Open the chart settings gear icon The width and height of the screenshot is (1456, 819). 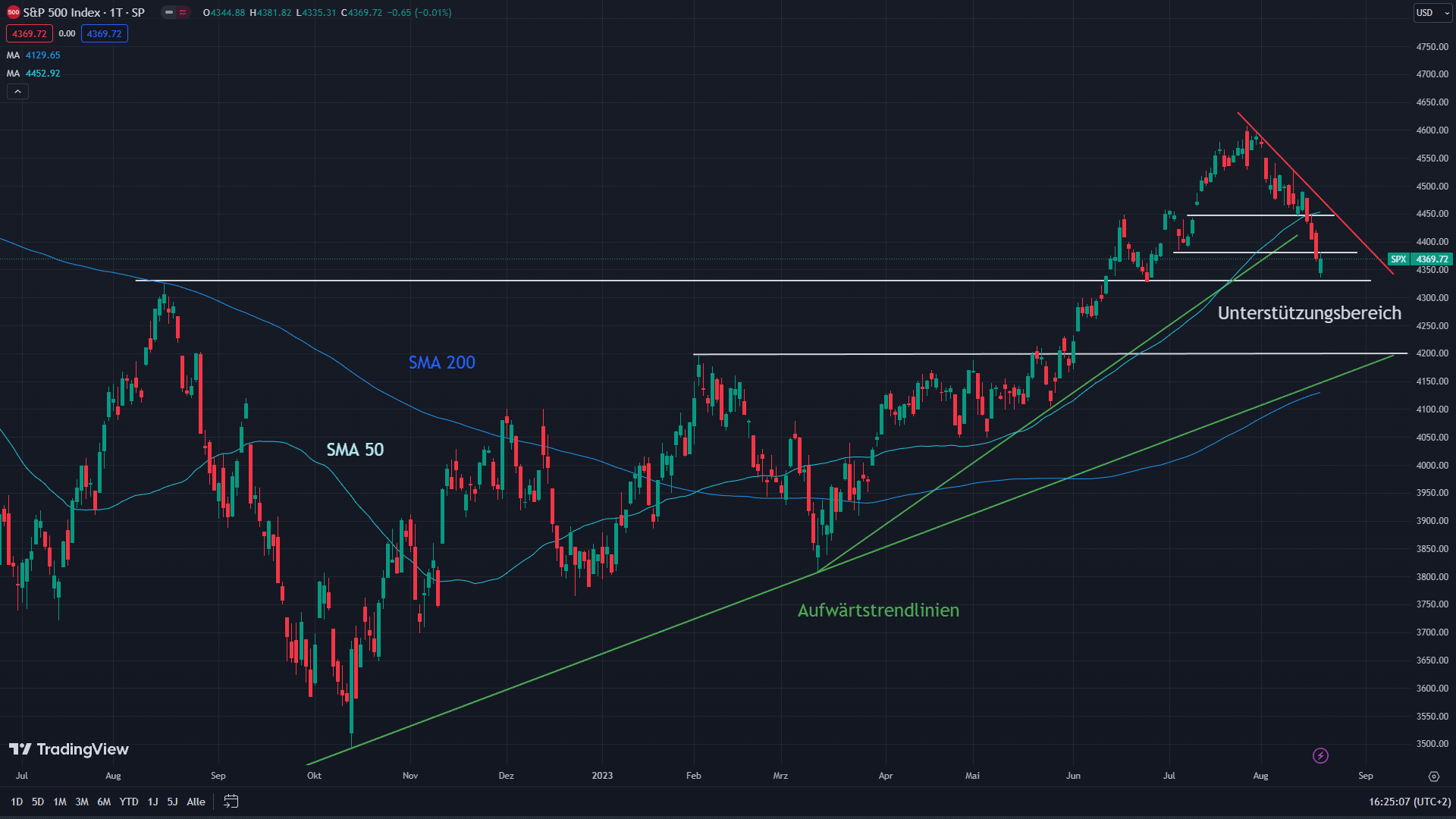pos(1433,776)
